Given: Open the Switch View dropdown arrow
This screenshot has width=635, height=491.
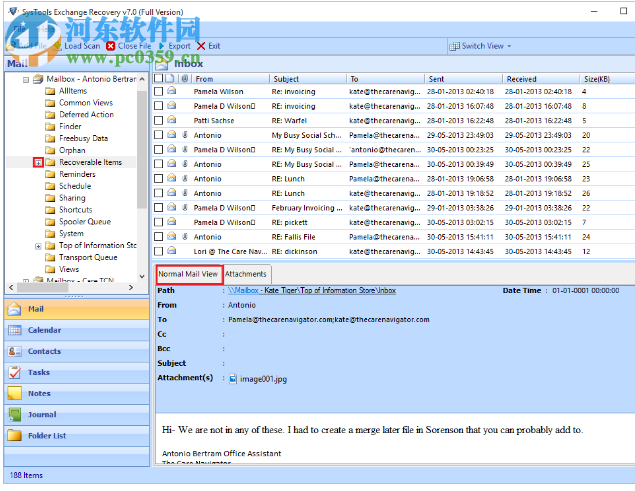Looking at the screenshot, I should 509,46.
